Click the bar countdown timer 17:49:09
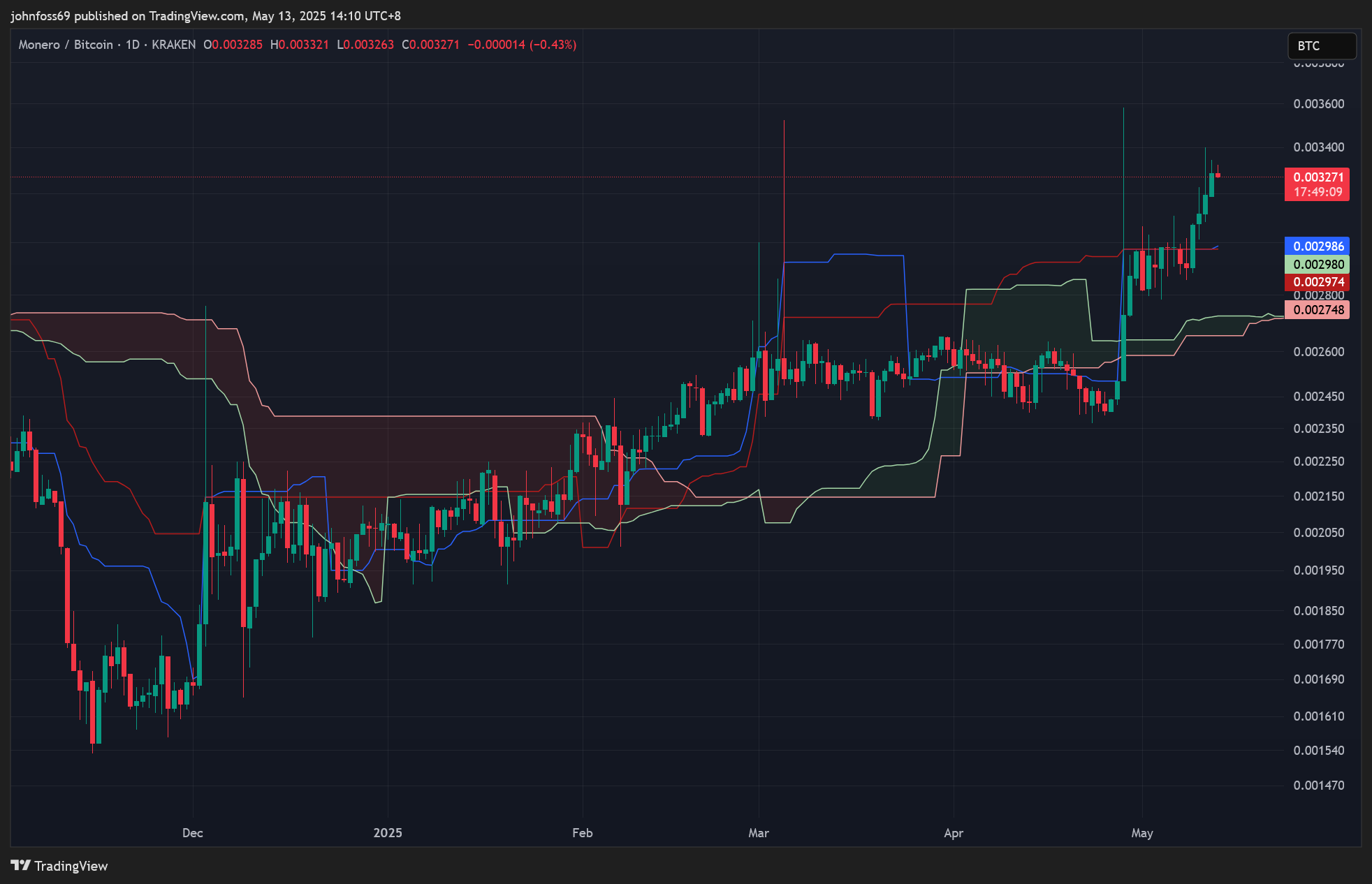Screen dimensions: 1372x884 coord(1318,192)
